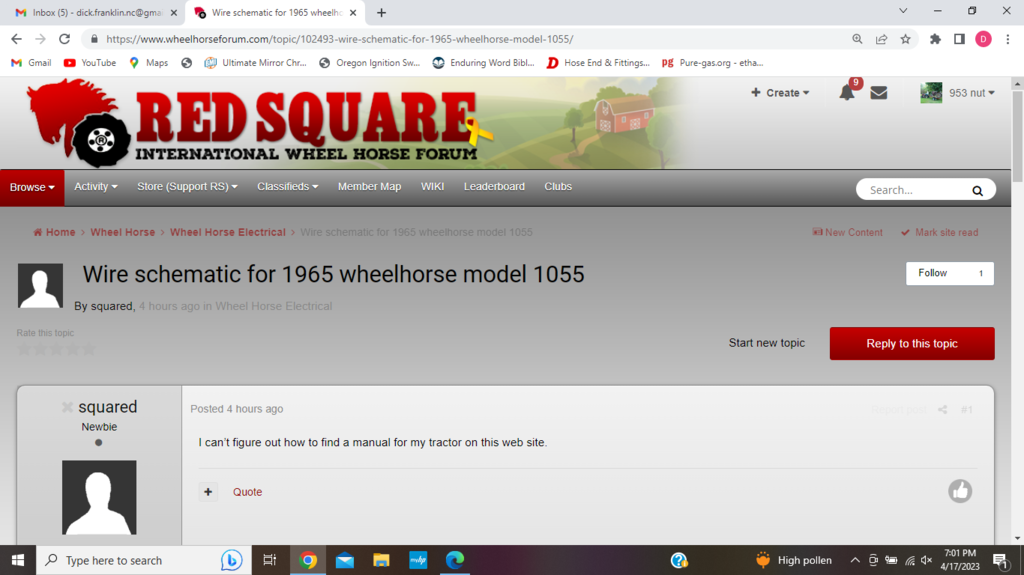The width and height of the screenshot is (1024, 575).
Task: Click the Quote link
Action: tap(248, 492)
